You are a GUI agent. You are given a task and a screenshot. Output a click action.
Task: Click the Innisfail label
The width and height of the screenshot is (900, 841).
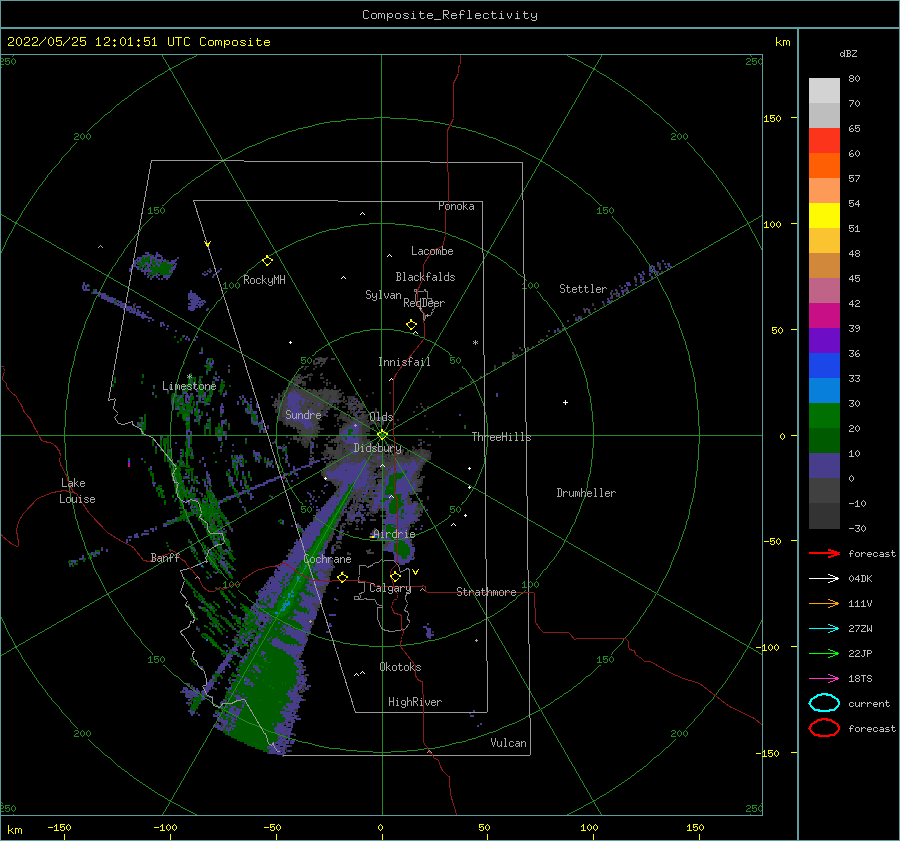click(404, 362)
